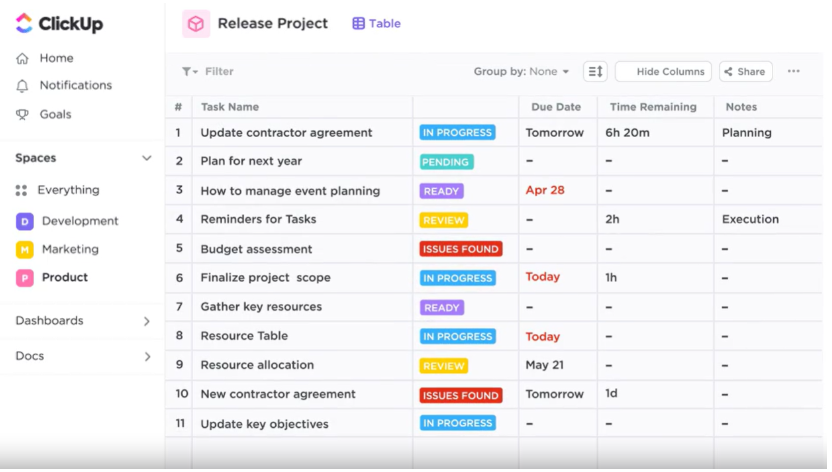Switch to the Table view tab

pos(377,23)
